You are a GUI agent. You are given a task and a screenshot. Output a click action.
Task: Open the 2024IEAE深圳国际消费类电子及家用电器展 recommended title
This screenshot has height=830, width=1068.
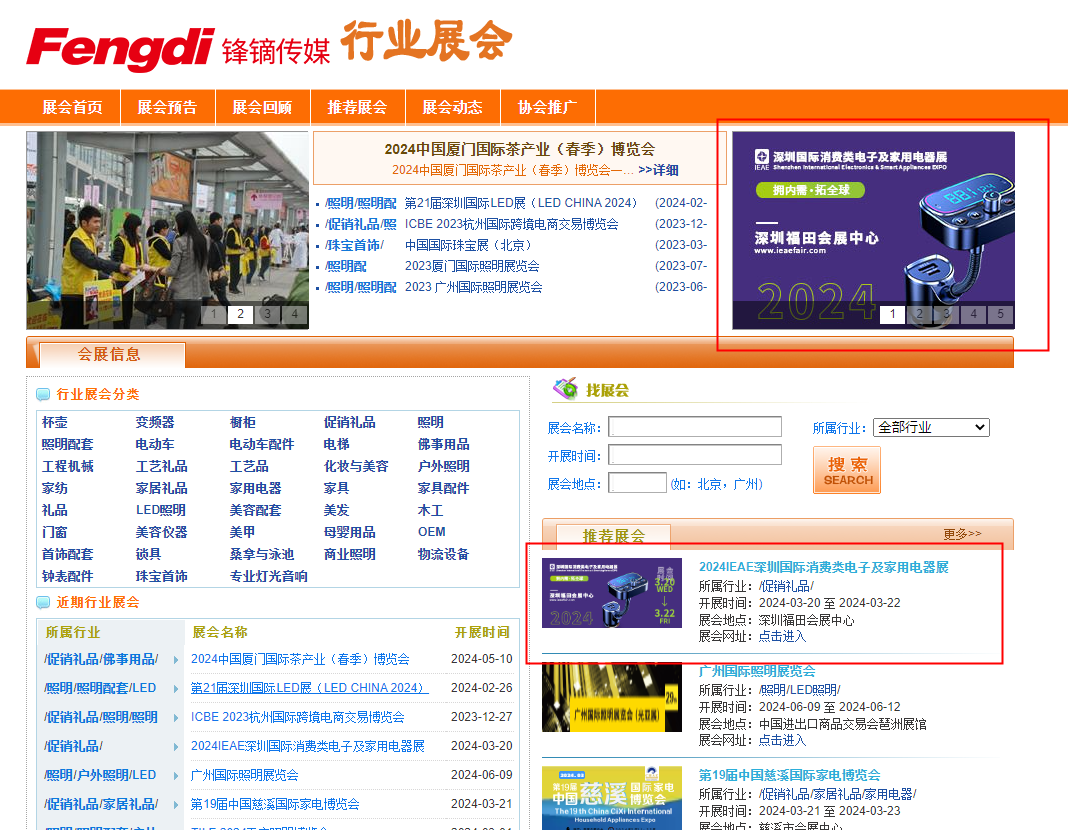point(823,567)
